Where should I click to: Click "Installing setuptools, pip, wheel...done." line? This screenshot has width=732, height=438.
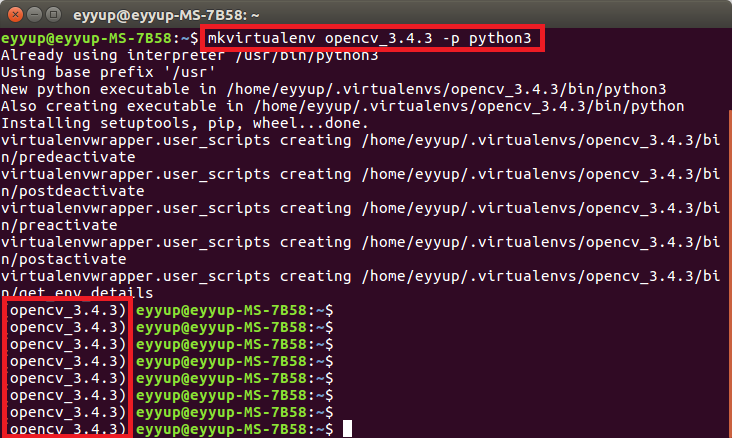(185, 123)
